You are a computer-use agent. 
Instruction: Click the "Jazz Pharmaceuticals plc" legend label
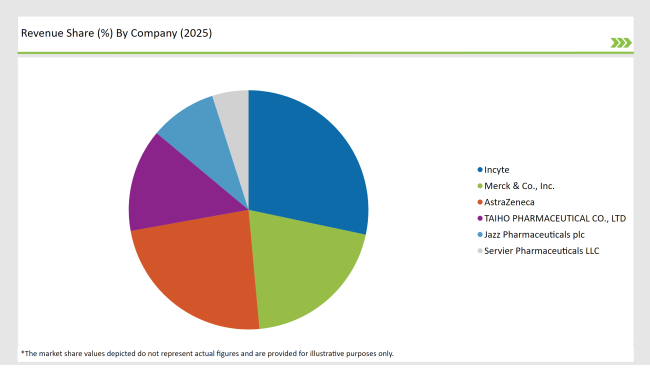click(x=534, y=235)
